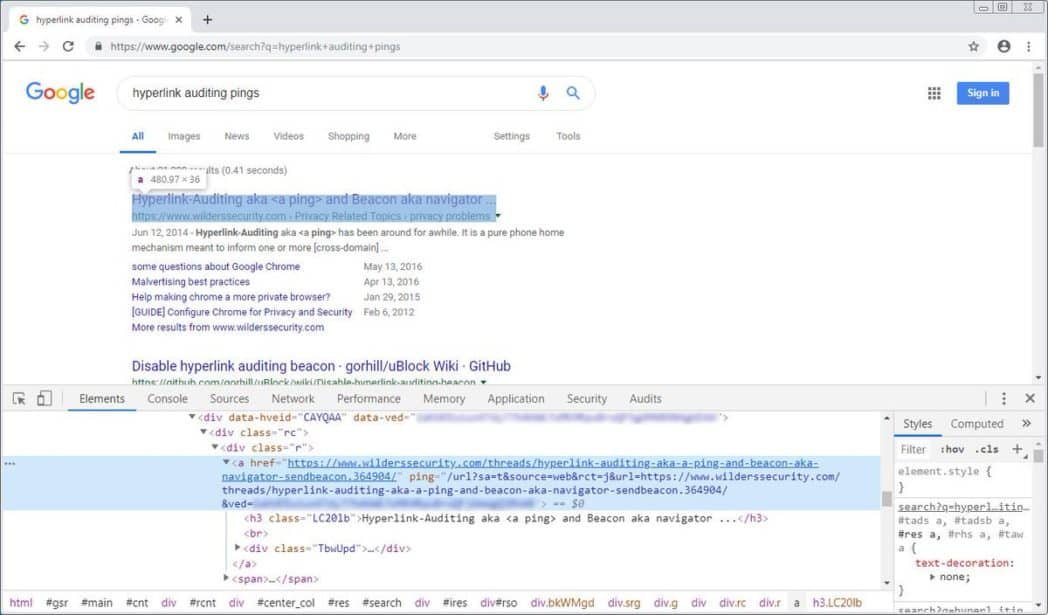Screen dimensions: 1048x615
Task: Expand the wilderssecurity result URL dropdown arrow
Action: point(498,216)
